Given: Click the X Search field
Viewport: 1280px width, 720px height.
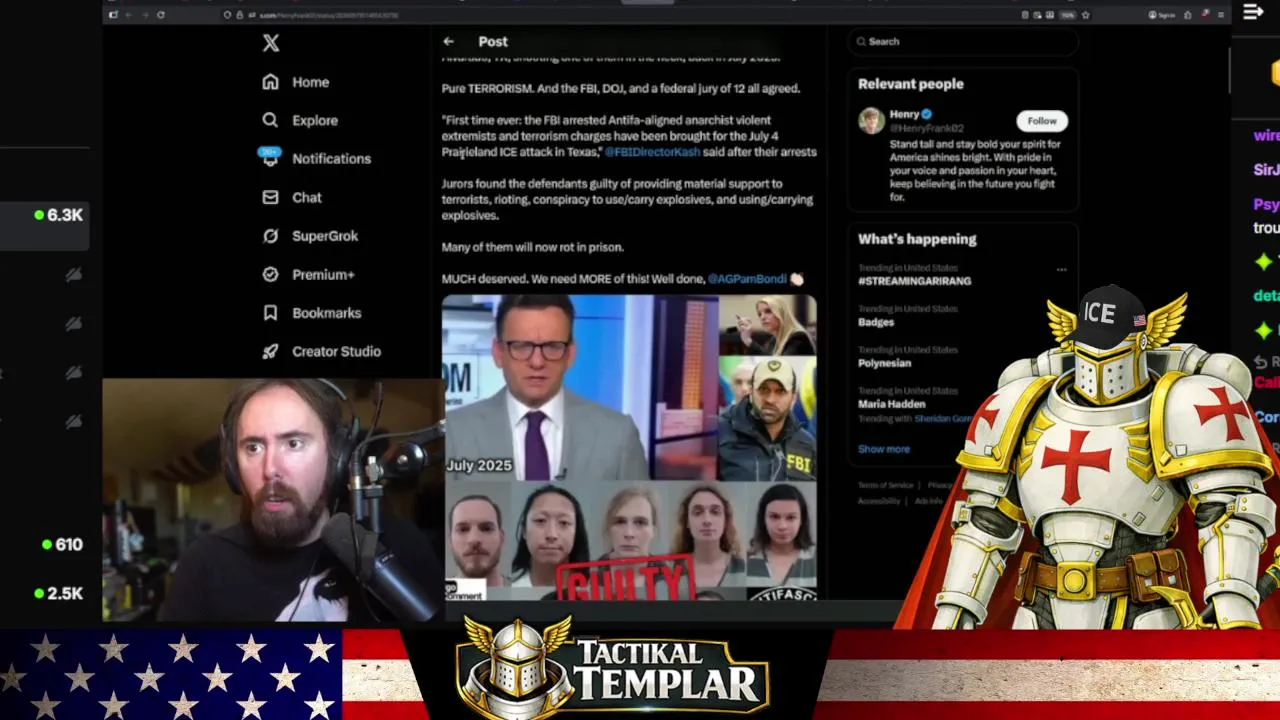Looking at the screenshot, I should click(x=963, y=41).
